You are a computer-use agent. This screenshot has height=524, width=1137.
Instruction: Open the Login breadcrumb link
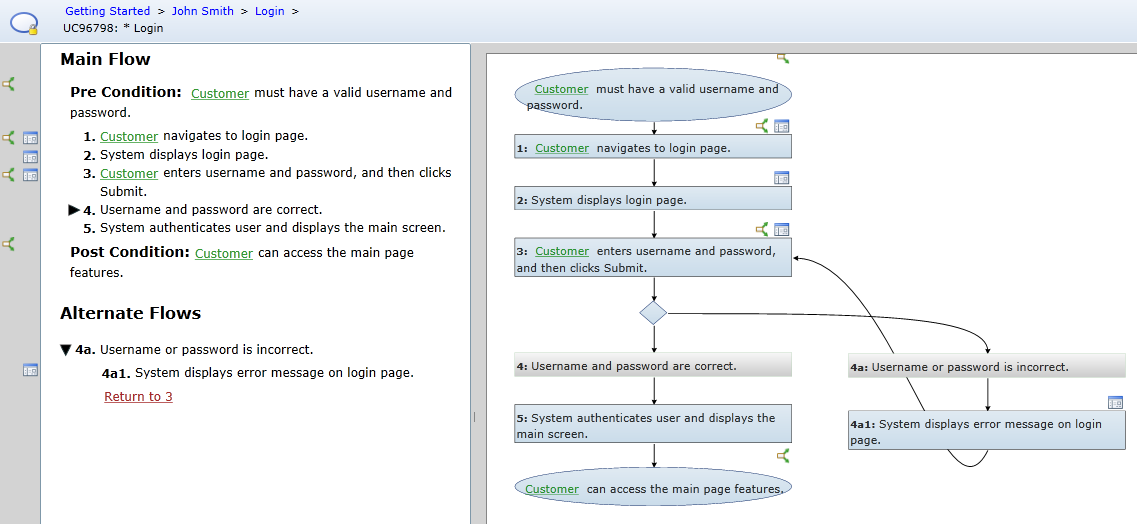269,11
